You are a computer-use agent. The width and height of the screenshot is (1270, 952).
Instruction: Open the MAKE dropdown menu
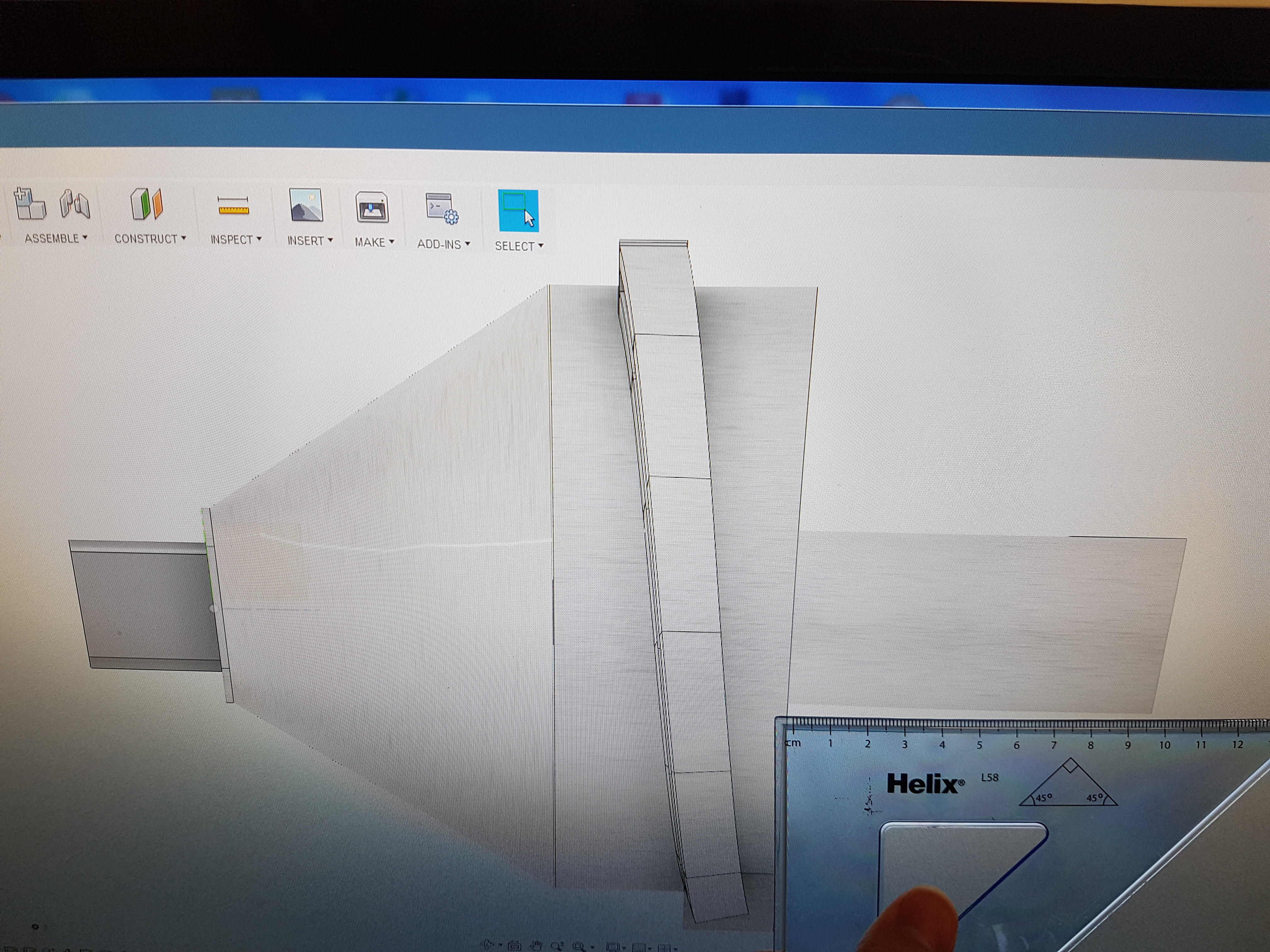(x=374, y=243)
